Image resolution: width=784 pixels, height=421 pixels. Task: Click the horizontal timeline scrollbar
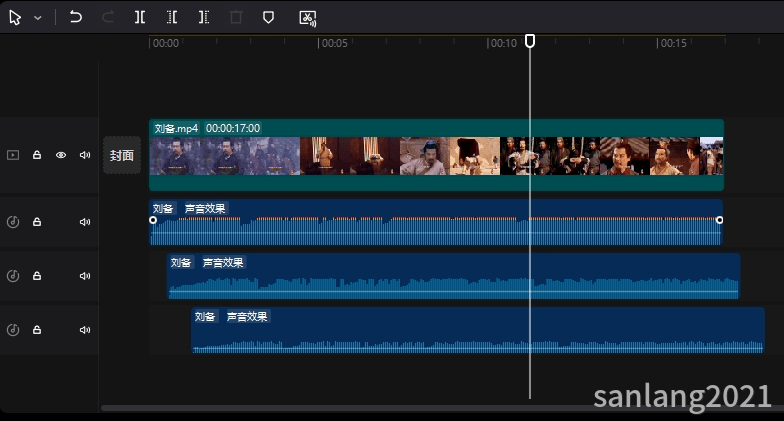[442, 408]
